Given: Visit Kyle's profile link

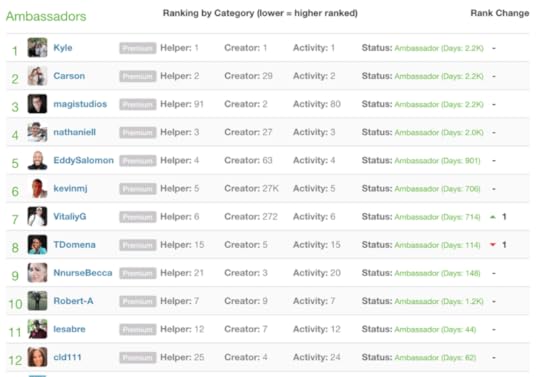Looking at the screenshot, I should [x=63, y=48].
